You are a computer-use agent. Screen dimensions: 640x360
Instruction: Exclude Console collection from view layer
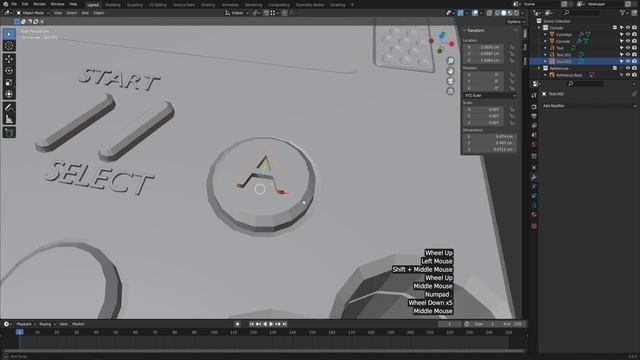(x=615, y=28)
